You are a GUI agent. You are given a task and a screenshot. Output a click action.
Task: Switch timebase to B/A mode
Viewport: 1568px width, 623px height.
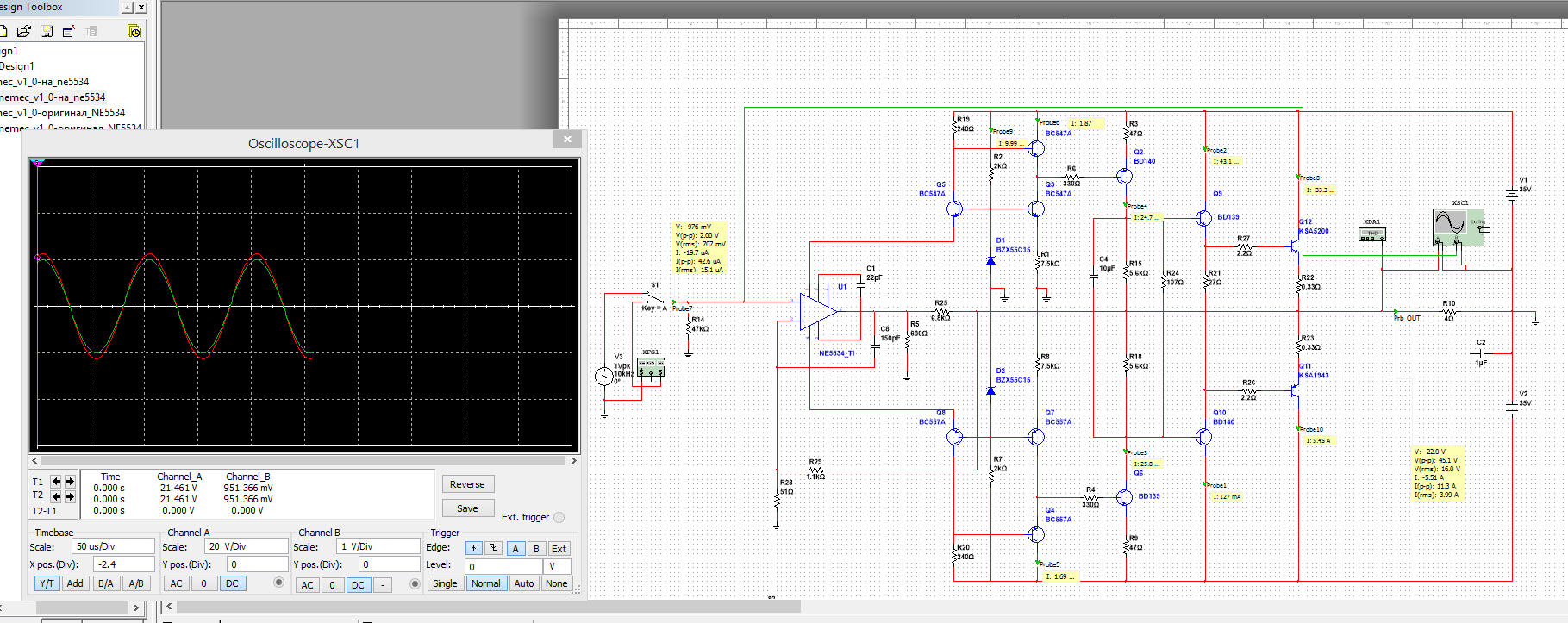(106, 583)
